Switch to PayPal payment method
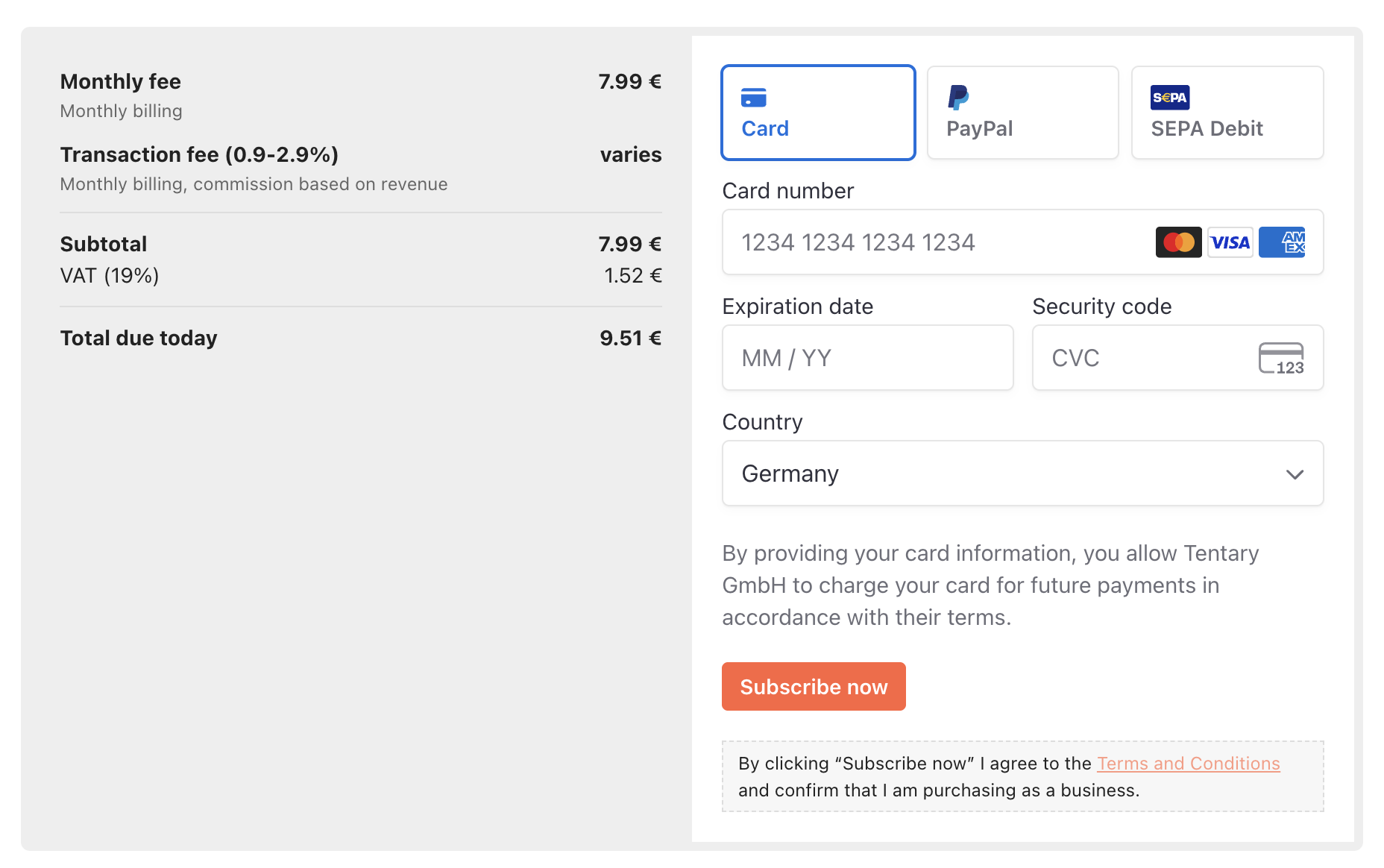The image size is (1384, 868). click(x=1023, y=113)
